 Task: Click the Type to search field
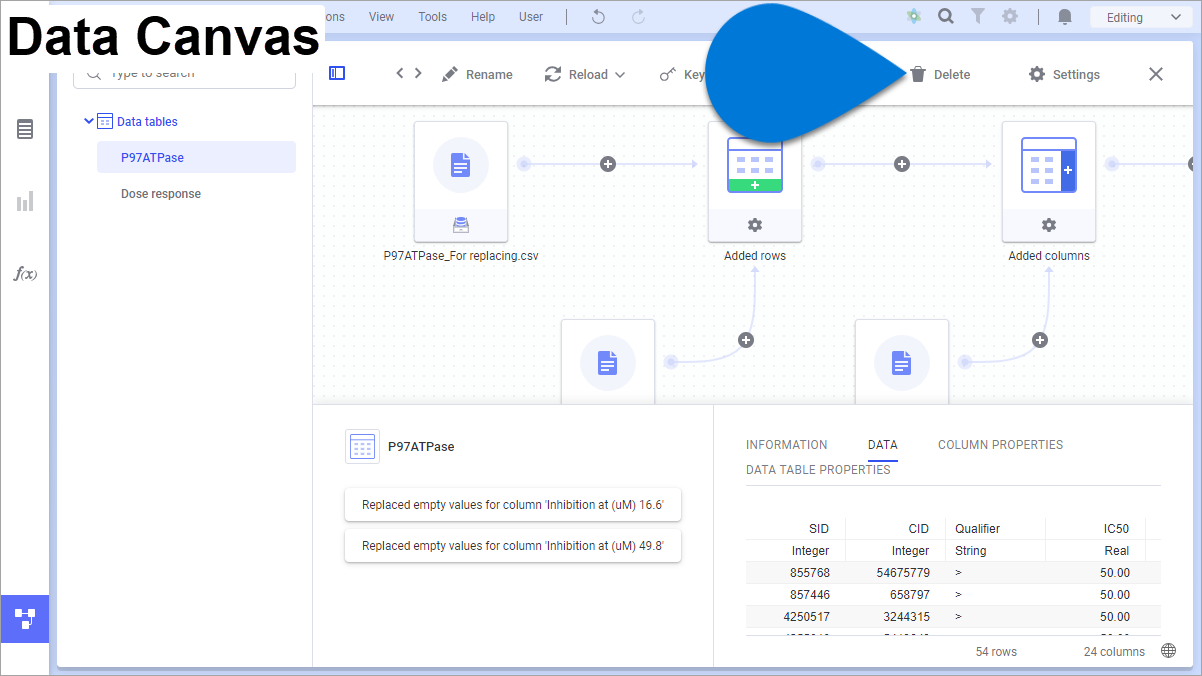[x=184, y=74]
